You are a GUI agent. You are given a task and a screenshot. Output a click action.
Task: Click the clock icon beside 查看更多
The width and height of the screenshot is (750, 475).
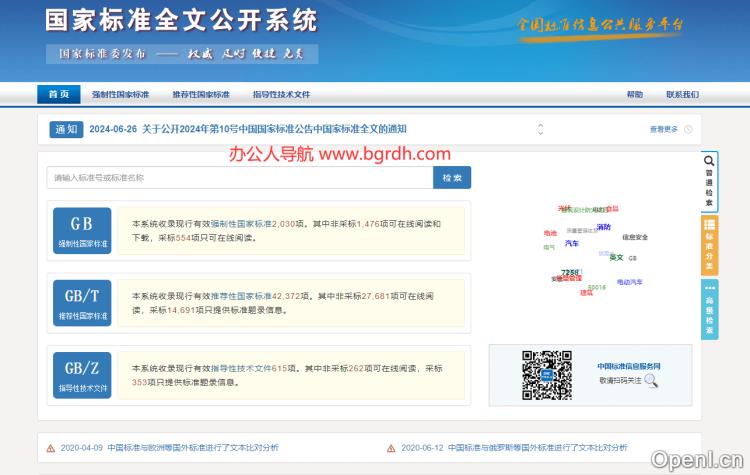pos(688,129)
